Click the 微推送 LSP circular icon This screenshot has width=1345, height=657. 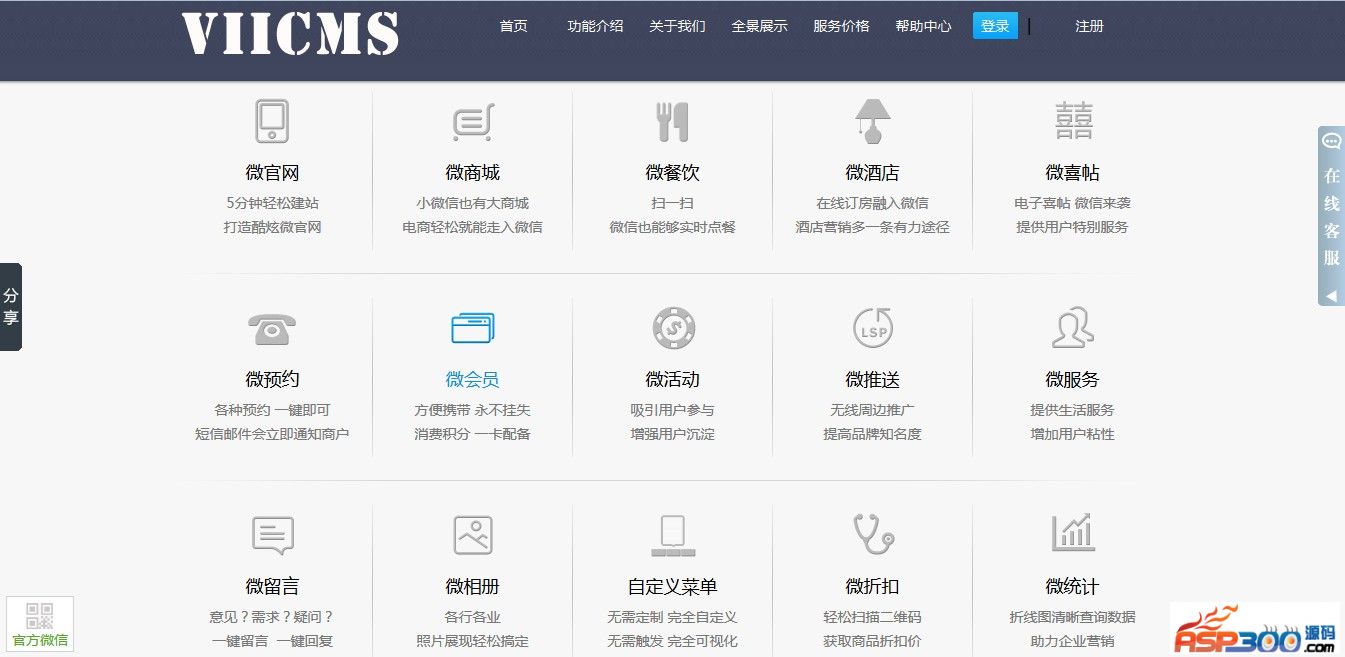(873, 328)
